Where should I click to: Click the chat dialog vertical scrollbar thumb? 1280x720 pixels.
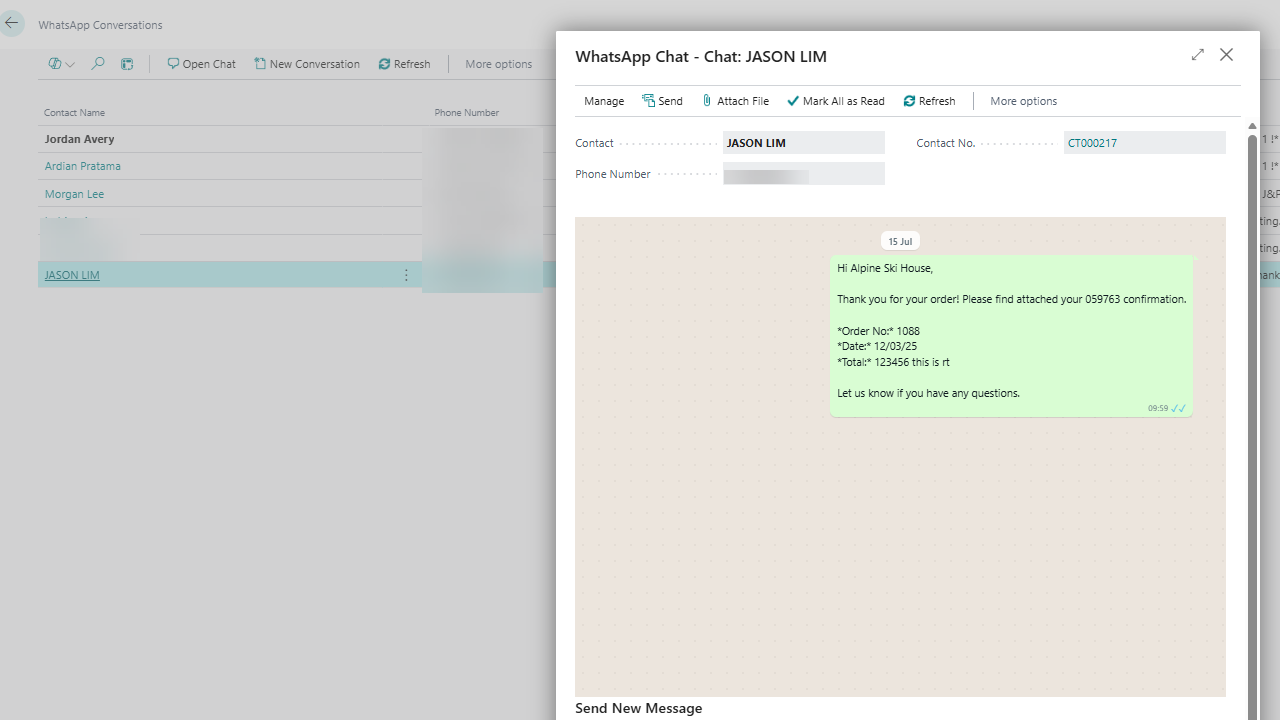click(x=1252, y=425)
